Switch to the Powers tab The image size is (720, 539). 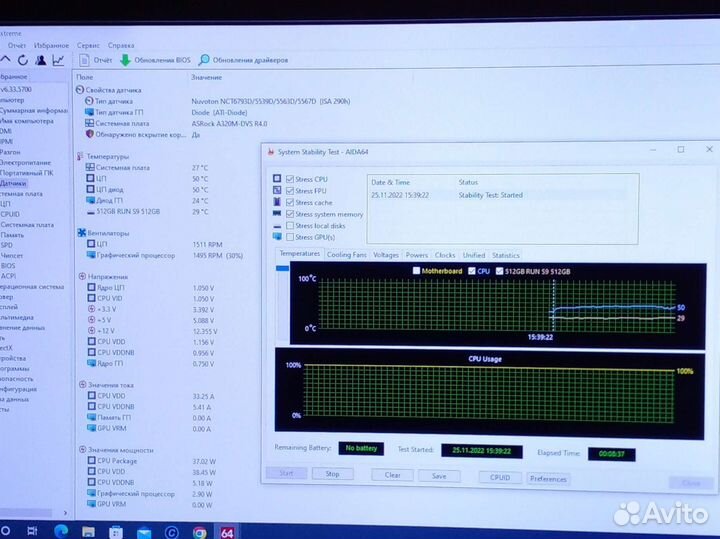click(x=416, y=255)
